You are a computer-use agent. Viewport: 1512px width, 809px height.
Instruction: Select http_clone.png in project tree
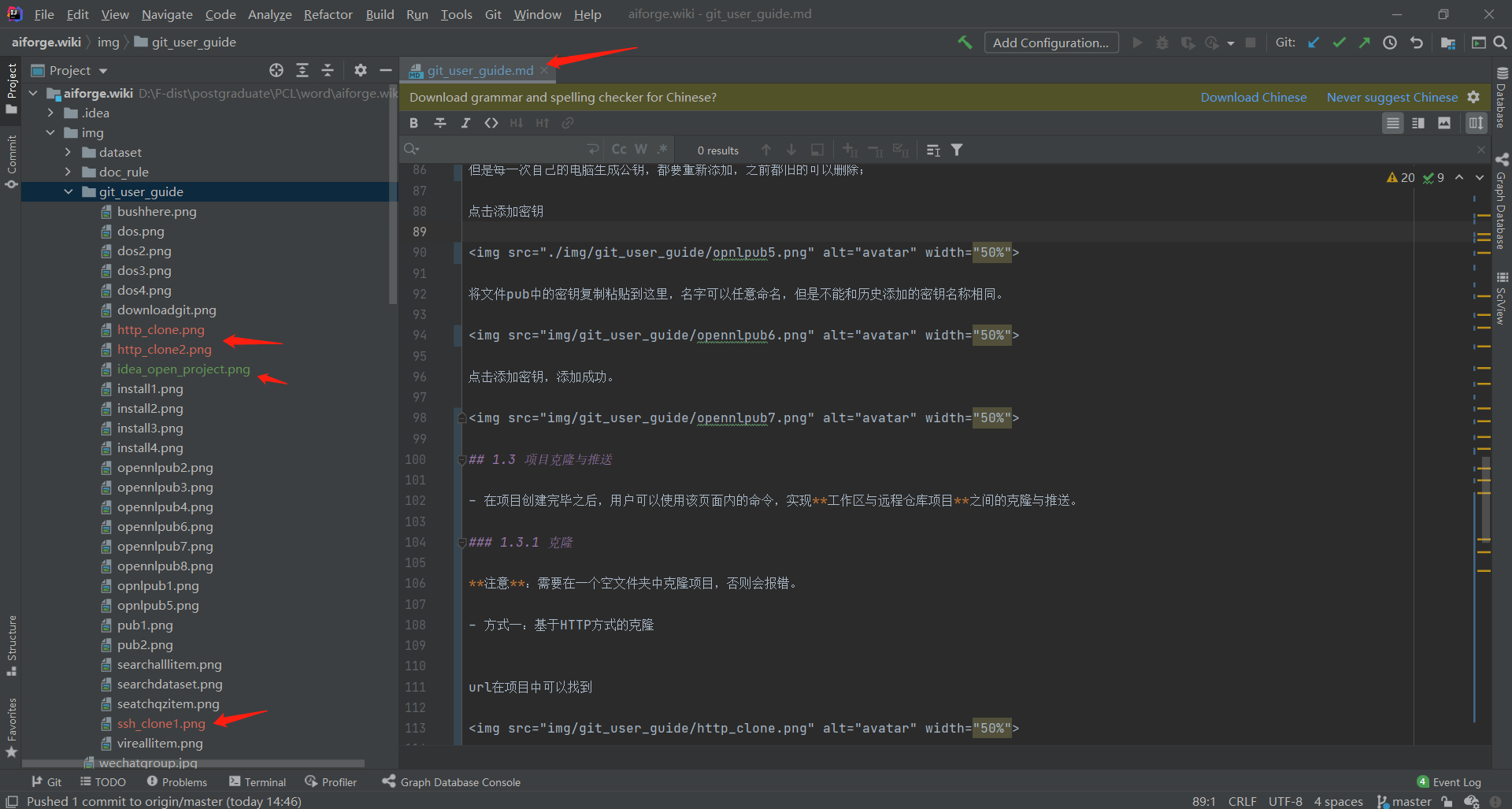161,329
